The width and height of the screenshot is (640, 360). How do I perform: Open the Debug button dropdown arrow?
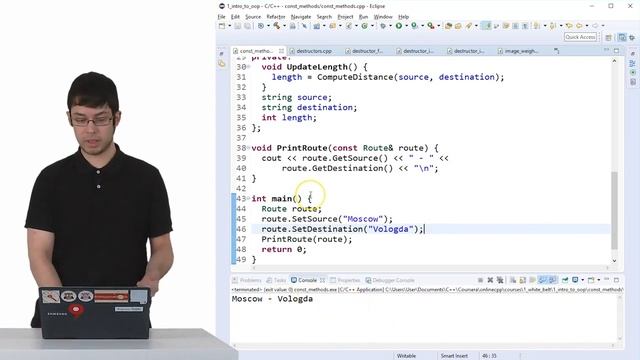391,26
